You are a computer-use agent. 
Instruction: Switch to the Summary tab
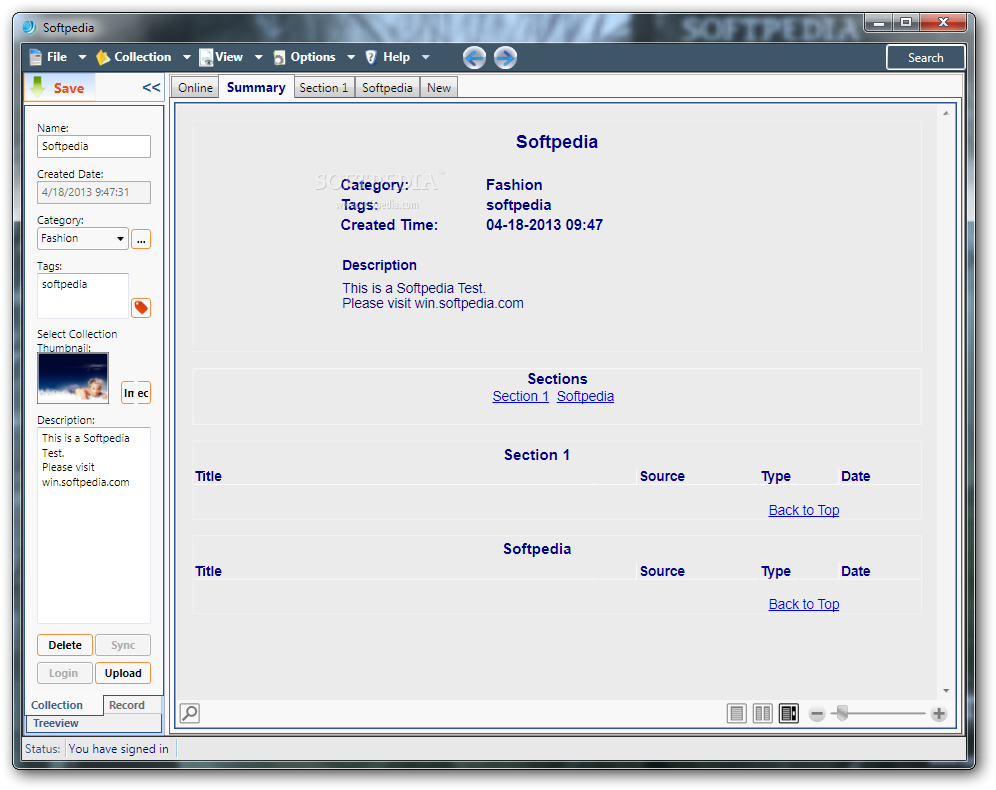coord(256,87)
